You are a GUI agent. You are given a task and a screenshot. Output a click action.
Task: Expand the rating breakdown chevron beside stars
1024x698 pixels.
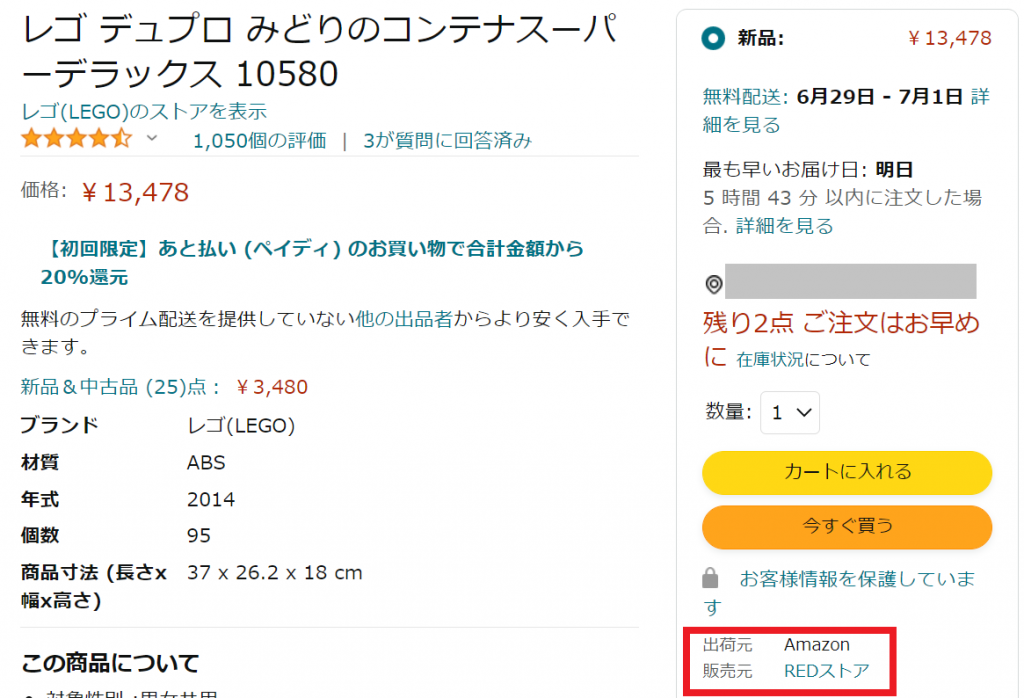(152, 138)
